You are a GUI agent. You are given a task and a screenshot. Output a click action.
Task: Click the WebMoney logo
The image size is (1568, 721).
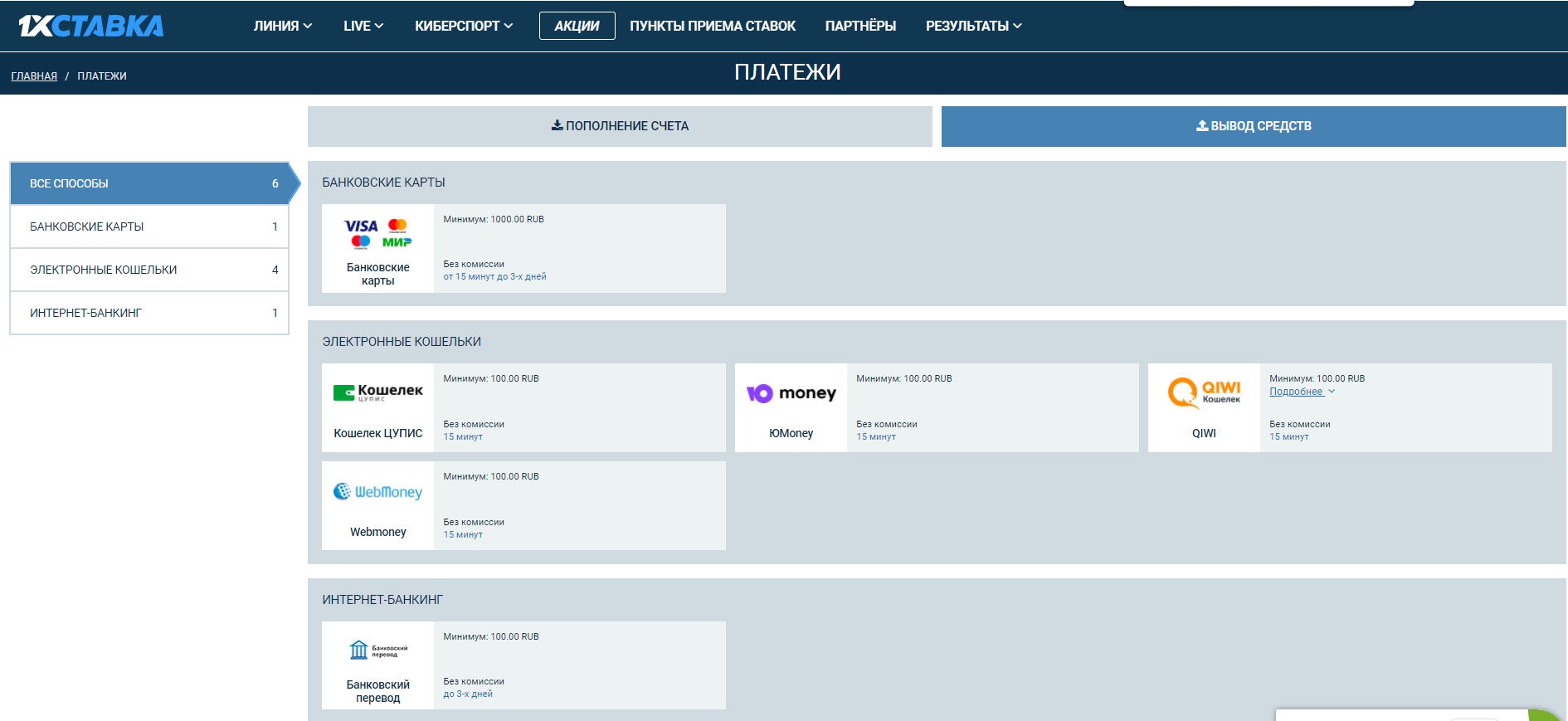(377, 491)
